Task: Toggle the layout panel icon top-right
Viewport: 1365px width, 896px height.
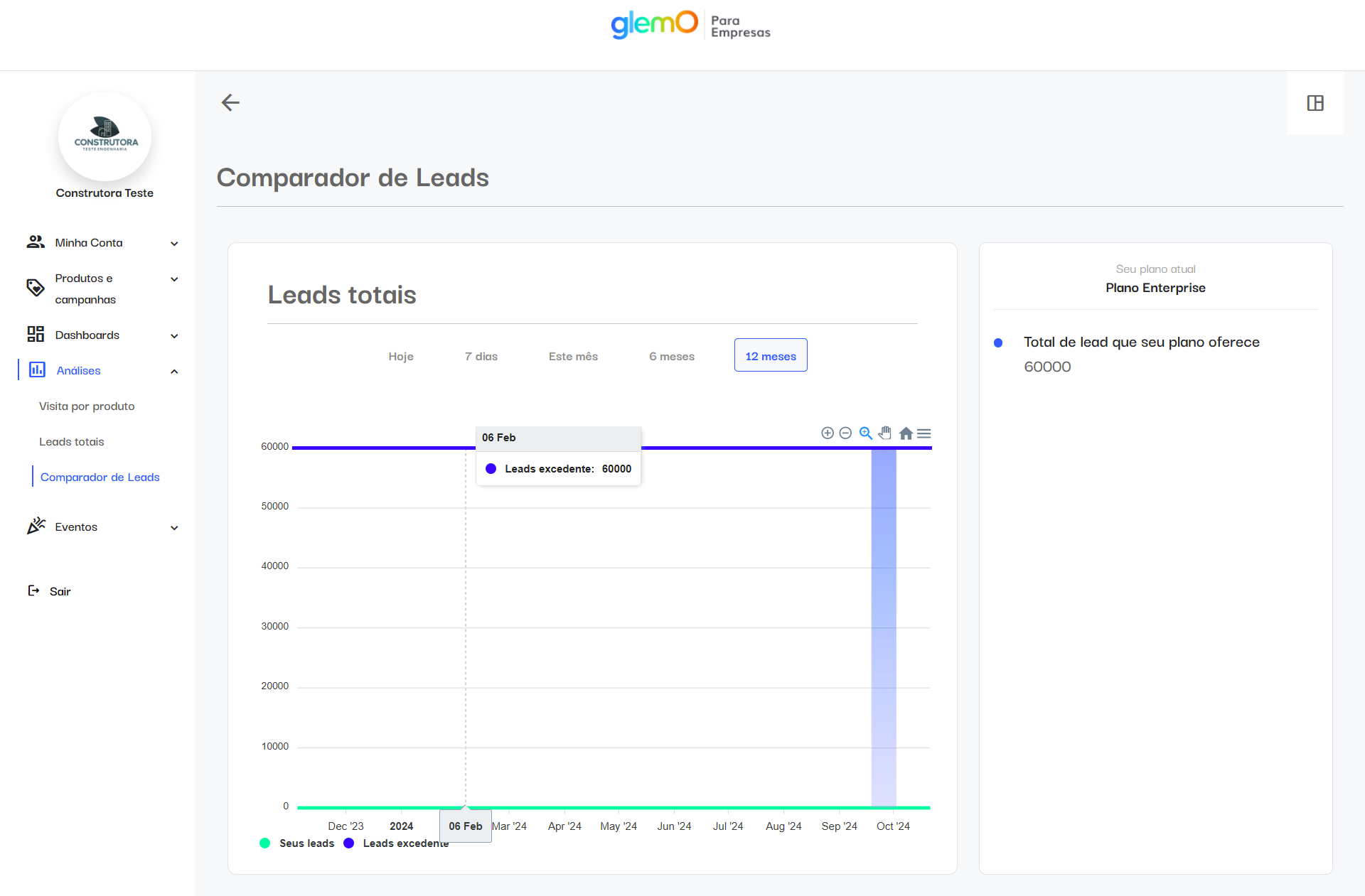Action: 1315,103
